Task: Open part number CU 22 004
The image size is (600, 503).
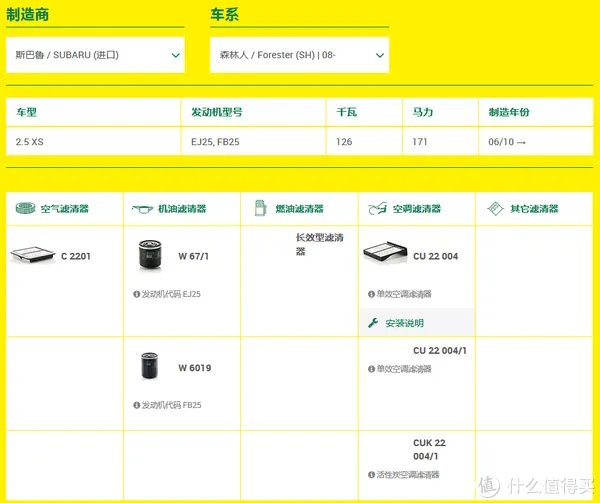Action: (435, 256)
